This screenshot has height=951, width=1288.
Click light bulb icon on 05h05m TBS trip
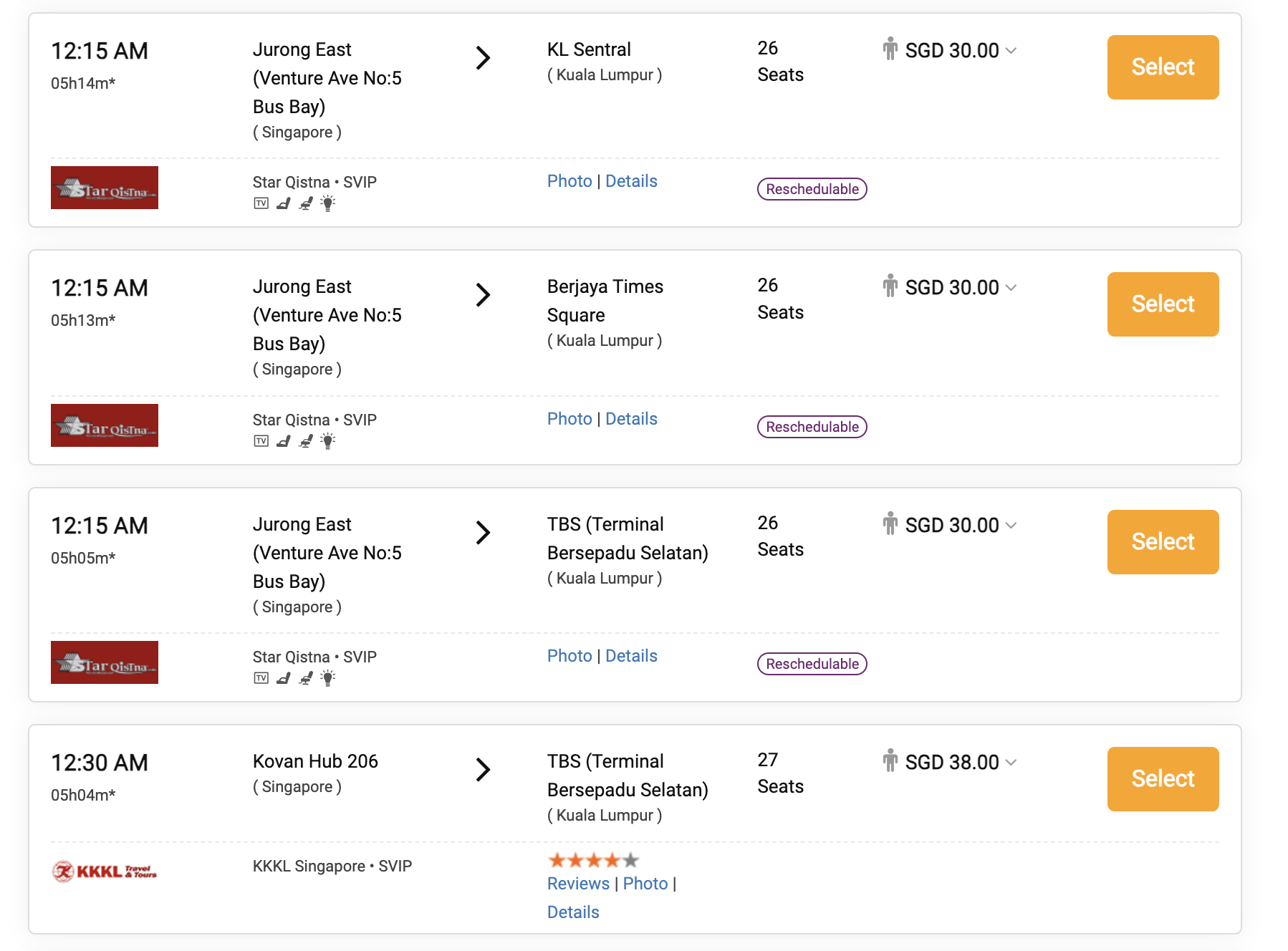point(328,678)
